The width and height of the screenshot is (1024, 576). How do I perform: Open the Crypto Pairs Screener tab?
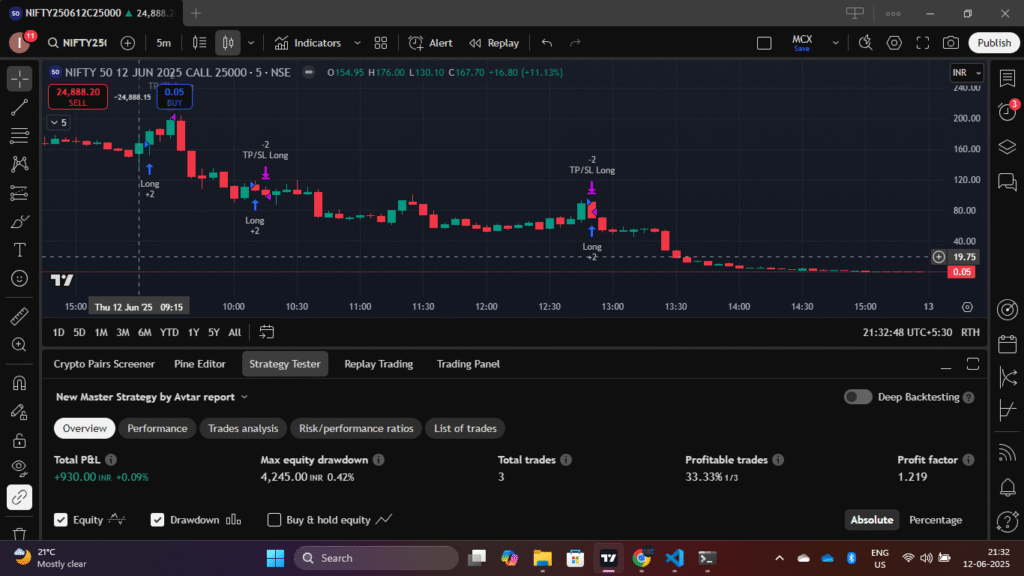pos(104,364)
